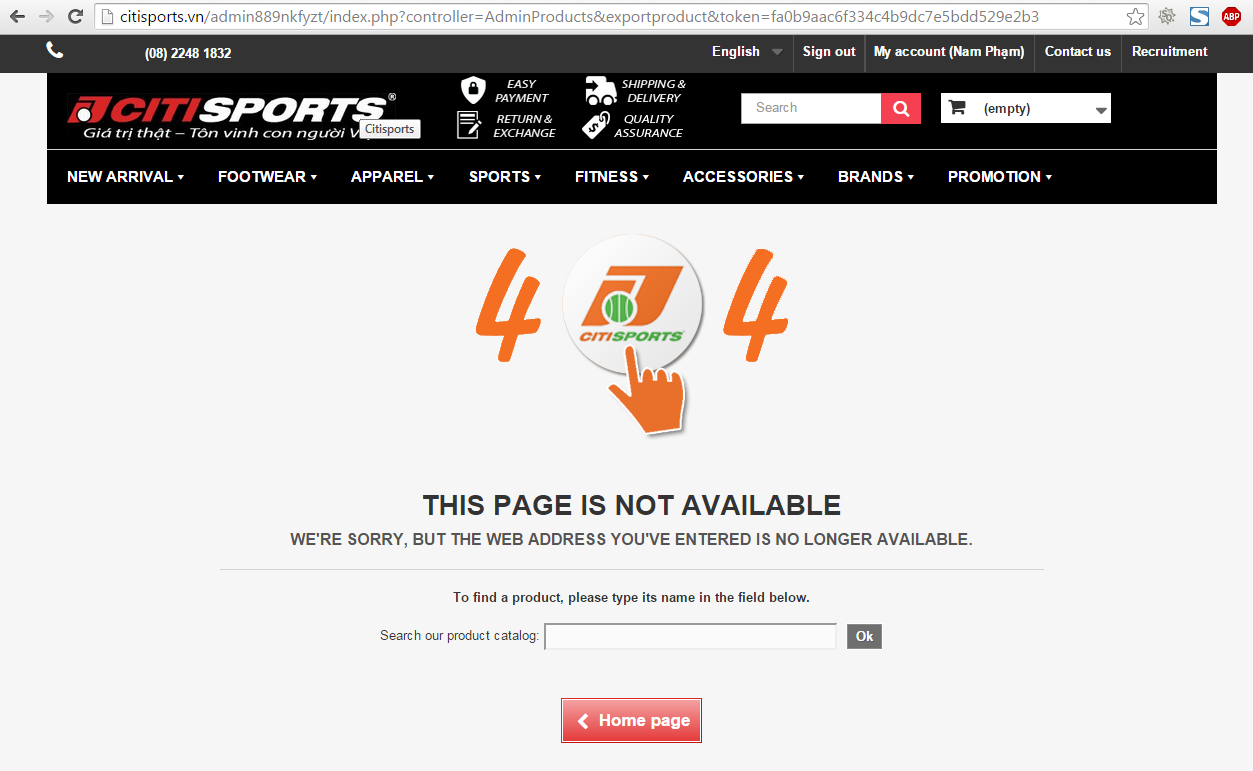This screenshot has width=1253, height=771.
Task: Expand the empty cart dropdown arrow
Action: (1101, 110)
